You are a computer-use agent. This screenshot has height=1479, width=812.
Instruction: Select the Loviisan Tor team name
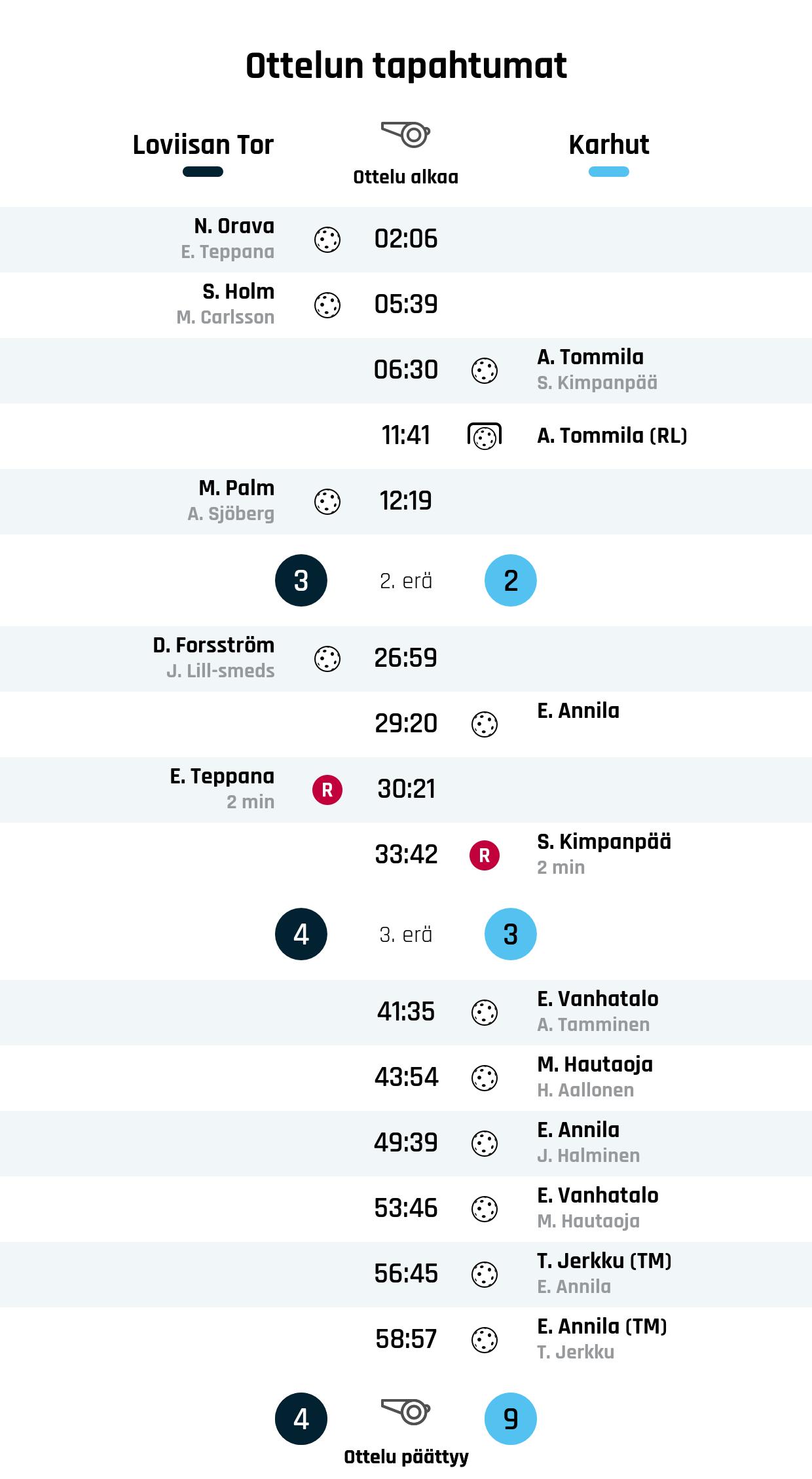point(203,145)
